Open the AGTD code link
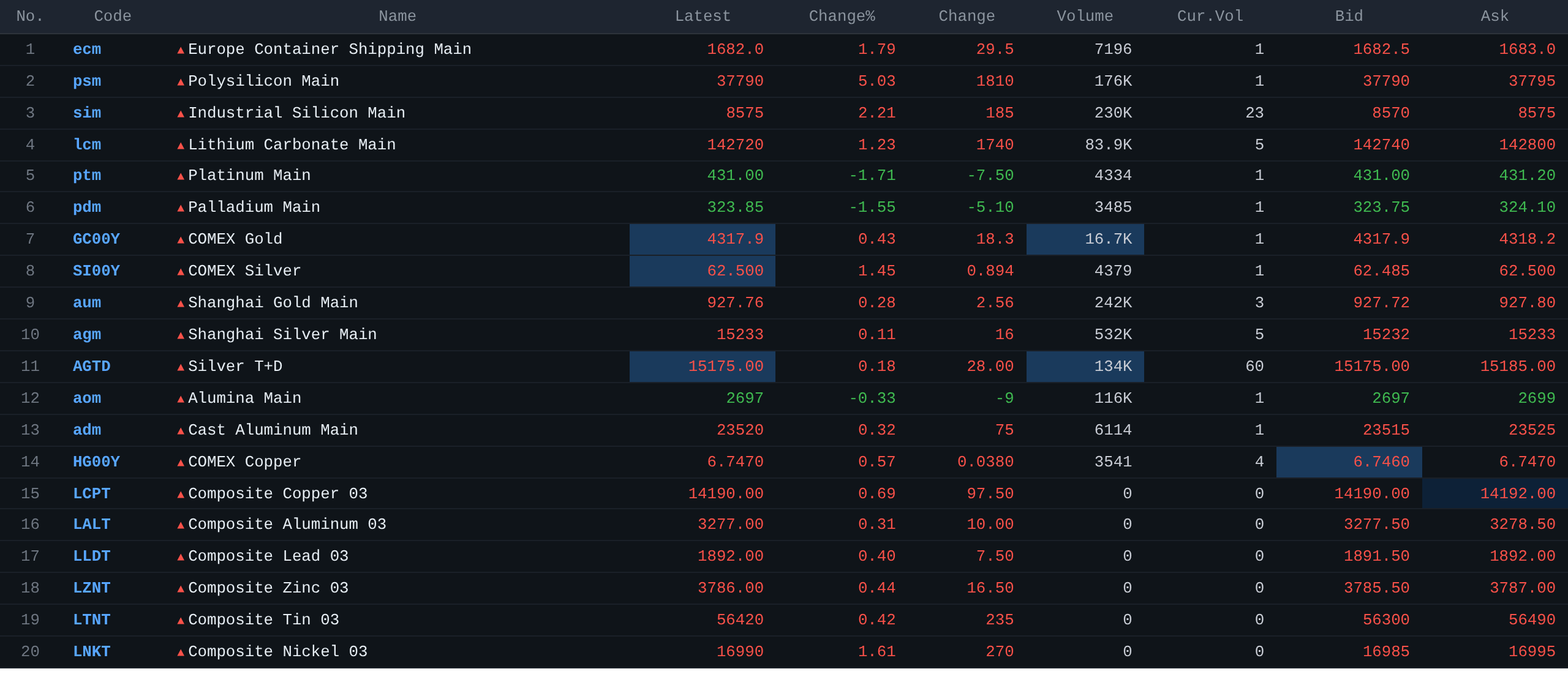The height and width of the screenshot is (677, 1568). point(92,367)
